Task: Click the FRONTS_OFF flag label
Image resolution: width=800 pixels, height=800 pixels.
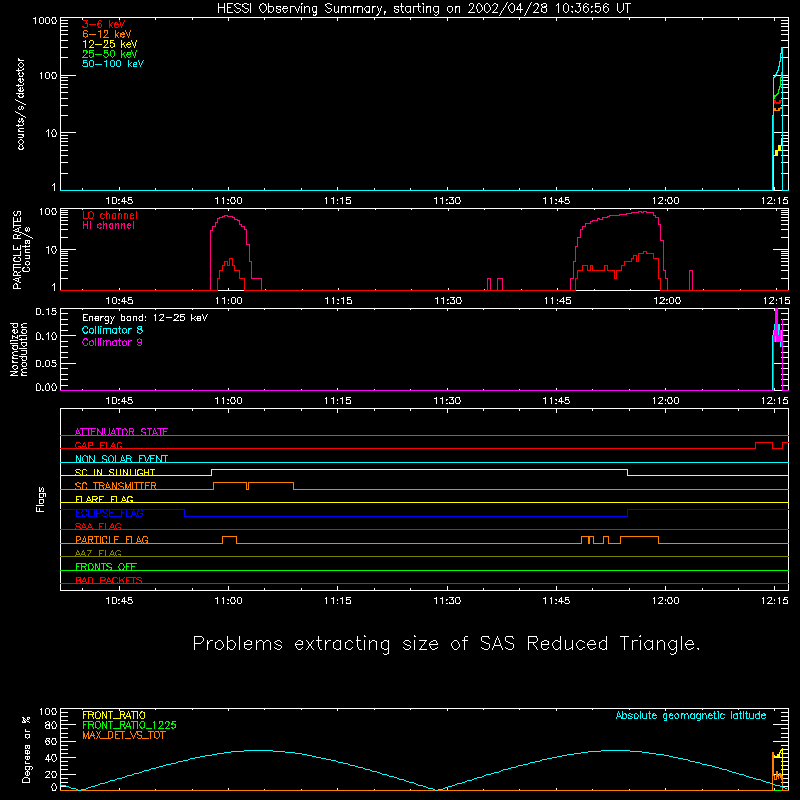Action: pyautogui.click(x=106, y=566)
